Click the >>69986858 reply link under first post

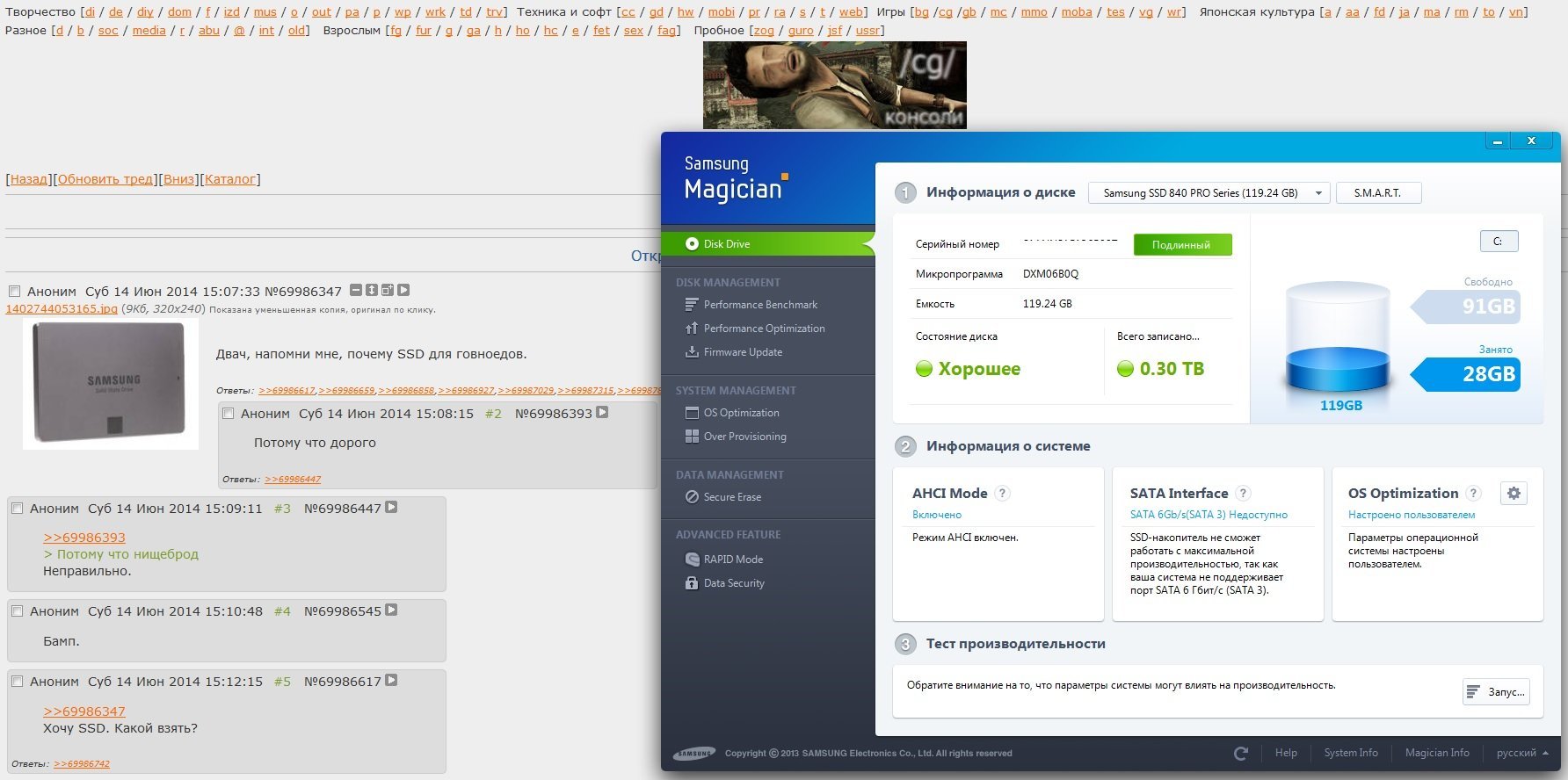point(406,391)
